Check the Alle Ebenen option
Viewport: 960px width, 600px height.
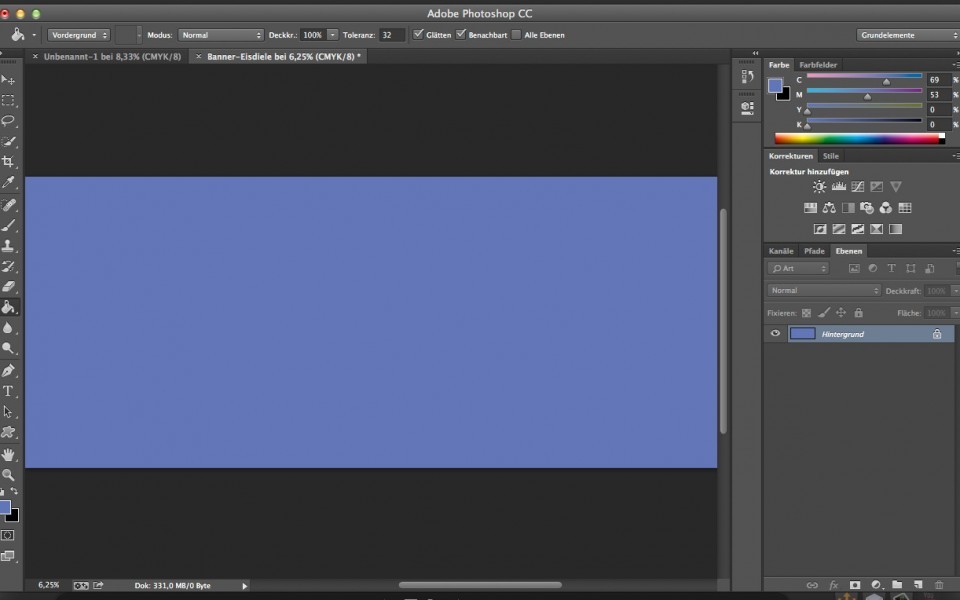[516, 34]
